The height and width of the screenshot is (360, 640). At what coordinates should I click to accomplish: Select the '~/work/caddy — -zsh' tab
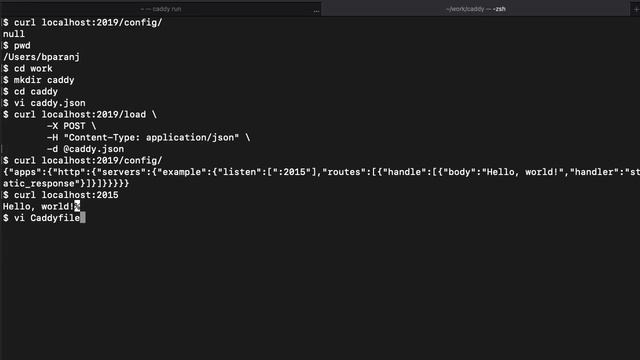point(476,9)
